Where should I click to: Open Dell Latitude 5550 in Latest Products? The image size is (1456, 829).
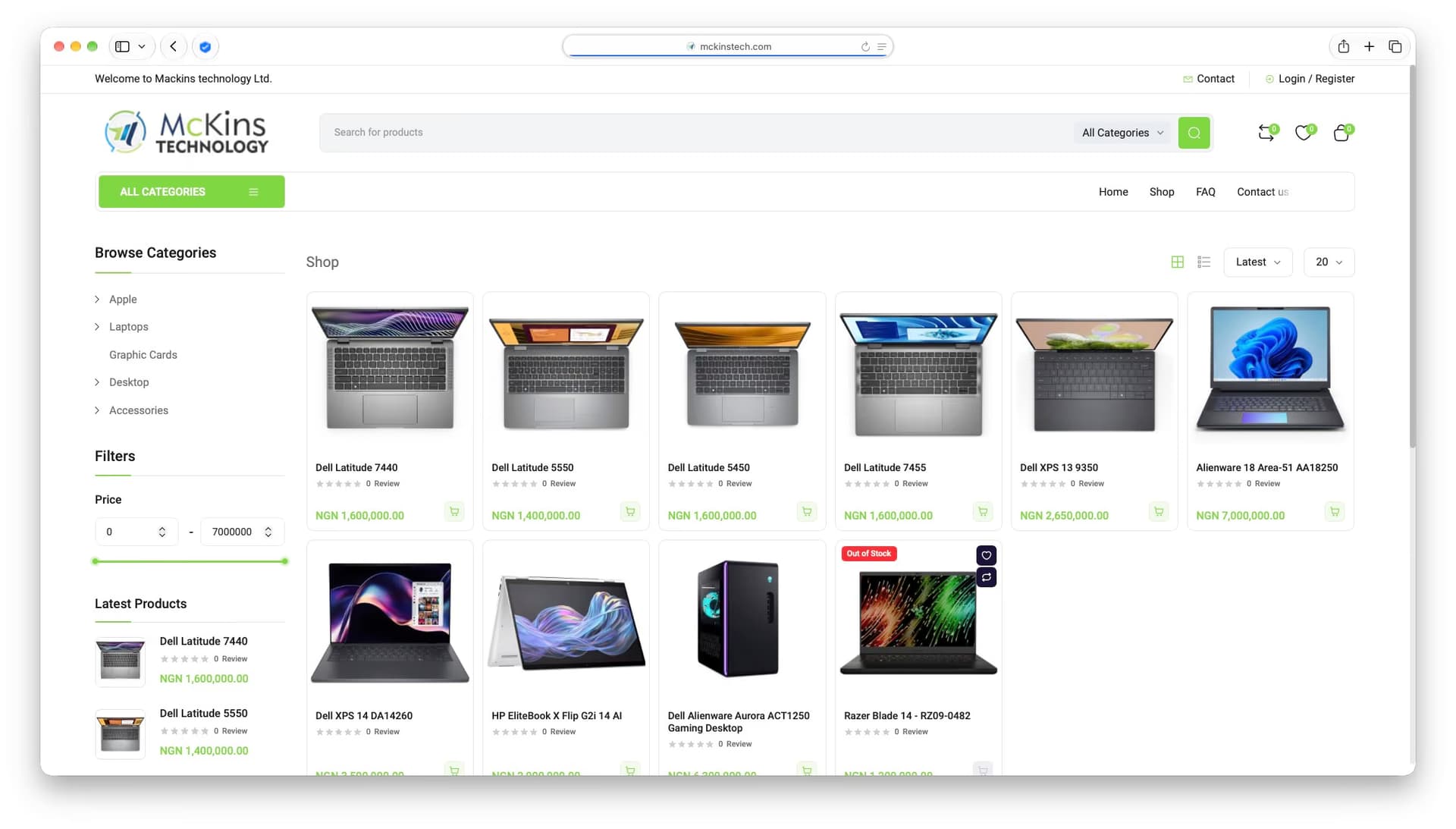pyautogui.click(x=203, y=713)
